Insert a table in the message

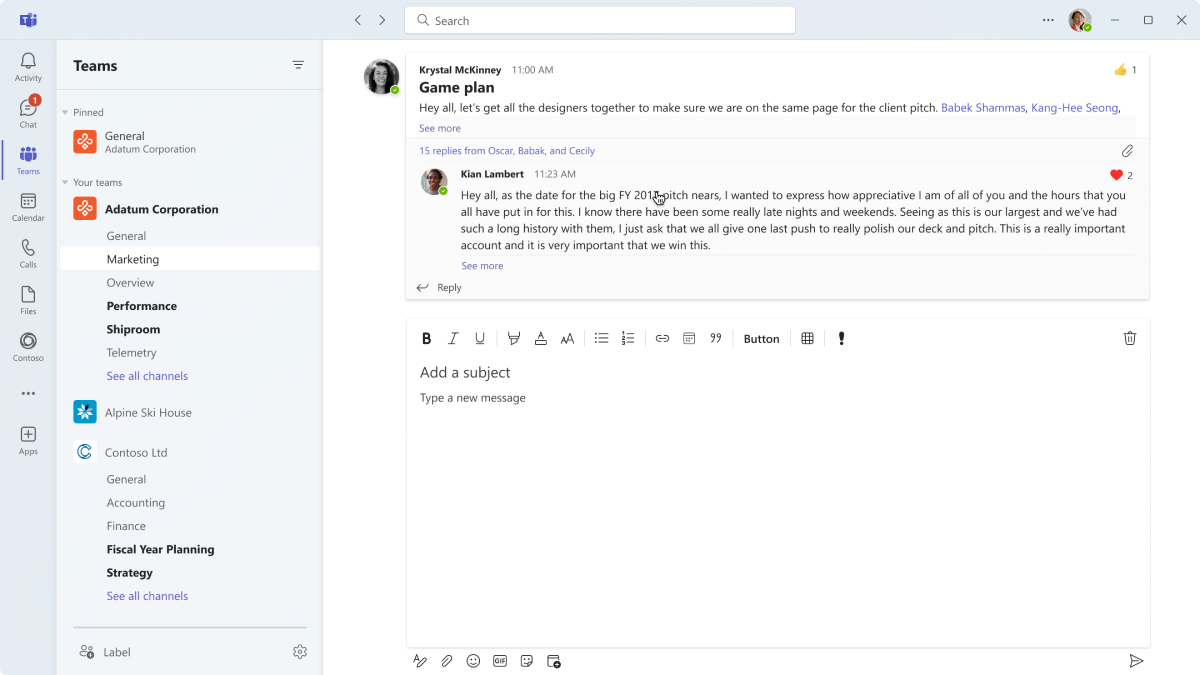click(808, 339)
